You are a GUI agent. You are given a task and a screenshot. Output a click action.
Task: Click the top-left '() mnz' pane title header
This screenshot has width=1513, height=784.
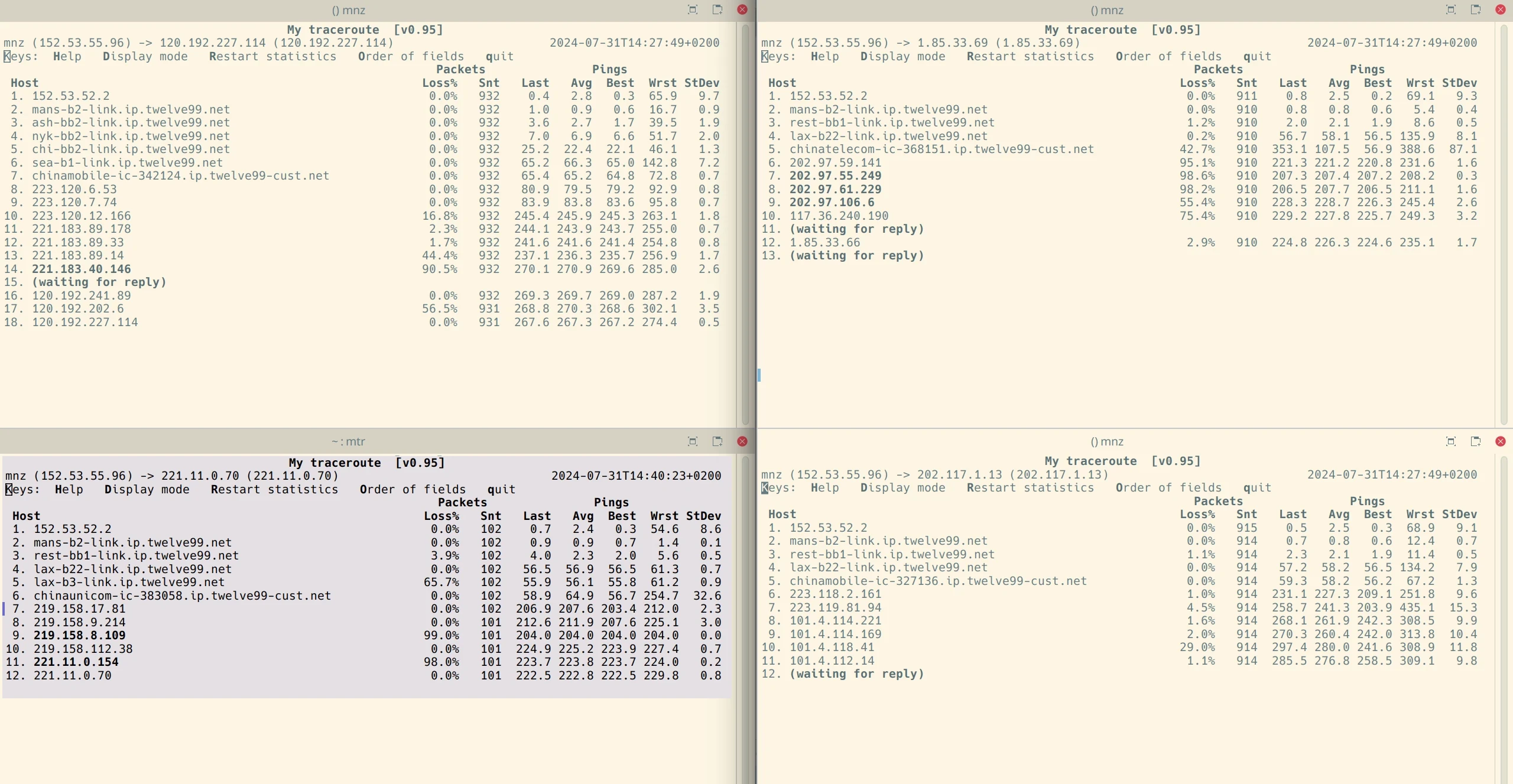click(348, 10)
